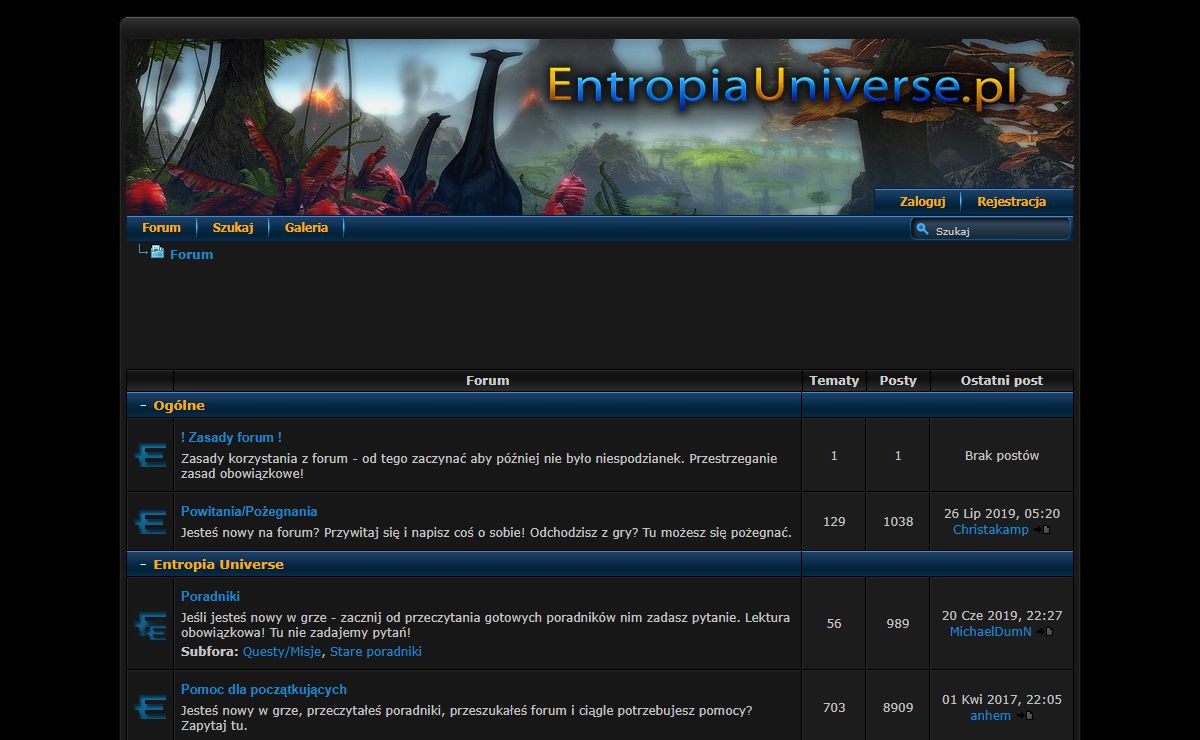Click the forum icon in Pomoc dla początkujących row
The width and height of the screenshot is (1200, 740).
pos(150,707)
